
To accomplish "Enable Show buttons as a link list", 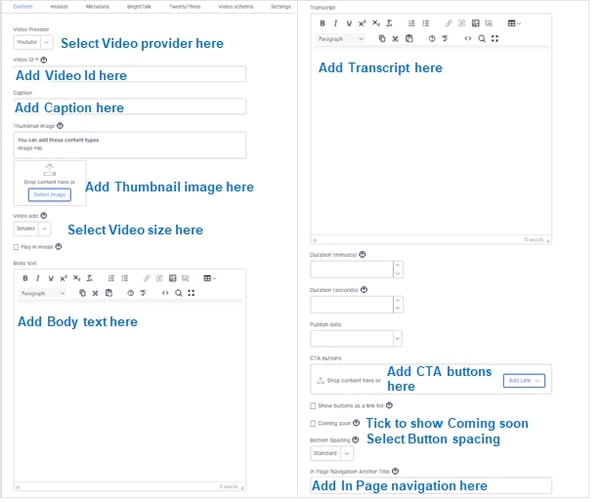I will coord(314,405).
